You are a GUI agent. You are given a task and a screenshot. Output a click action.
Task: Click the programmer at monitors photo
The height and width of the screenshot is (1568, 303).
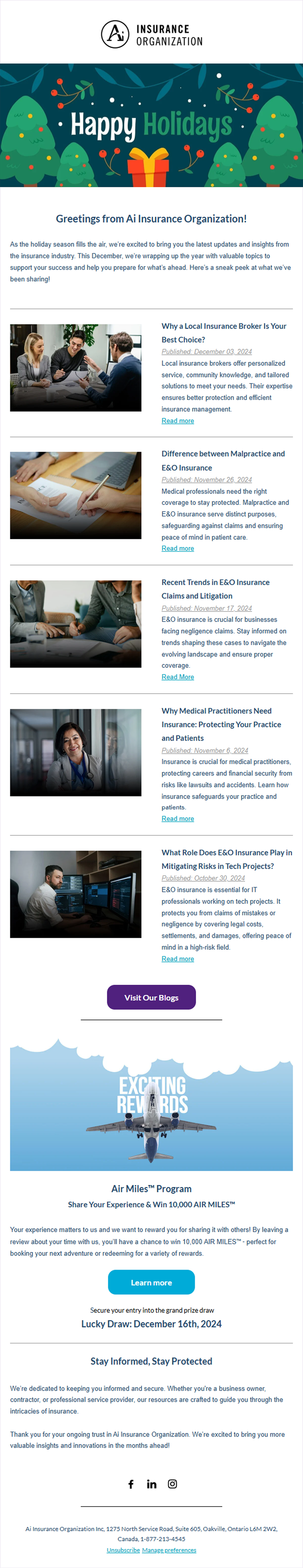coord(76,894)
